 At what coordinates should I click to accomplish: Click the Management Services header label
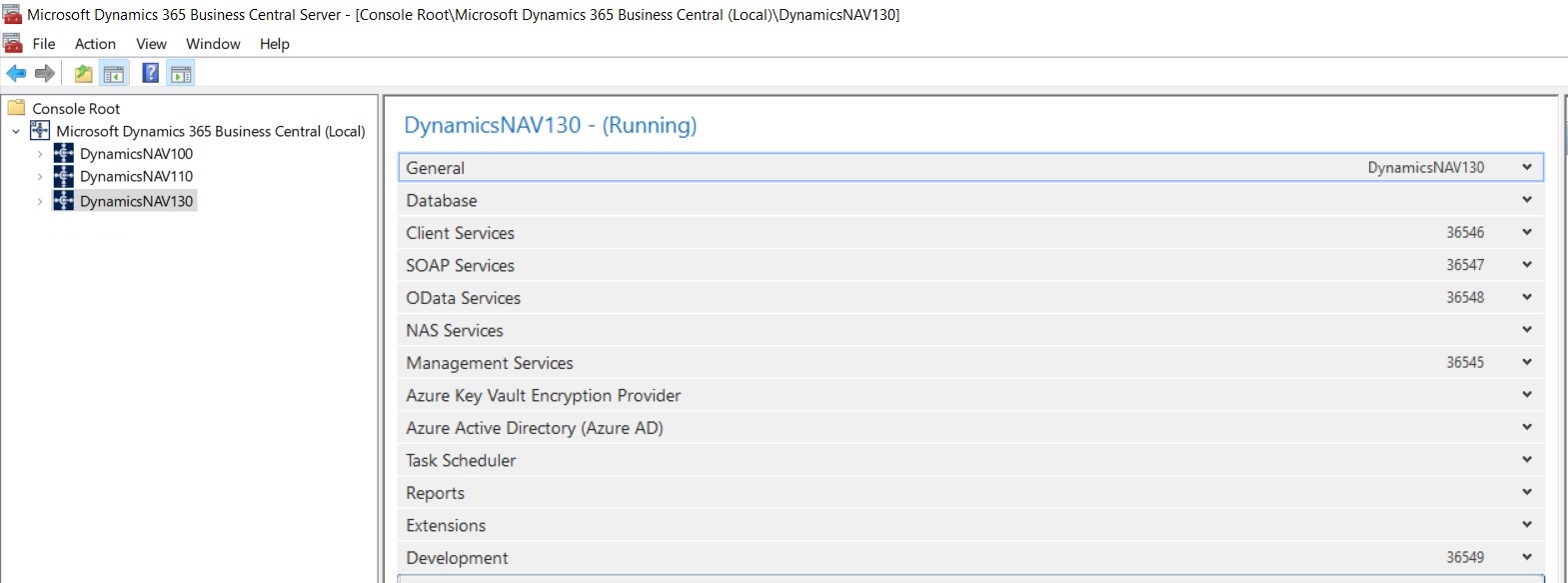pyautogui.click(x=490, y=363)
